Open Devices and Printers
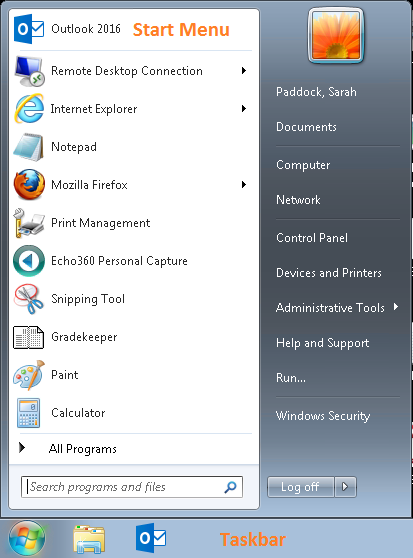Screen dimensions: 413x558 point(329,273)
